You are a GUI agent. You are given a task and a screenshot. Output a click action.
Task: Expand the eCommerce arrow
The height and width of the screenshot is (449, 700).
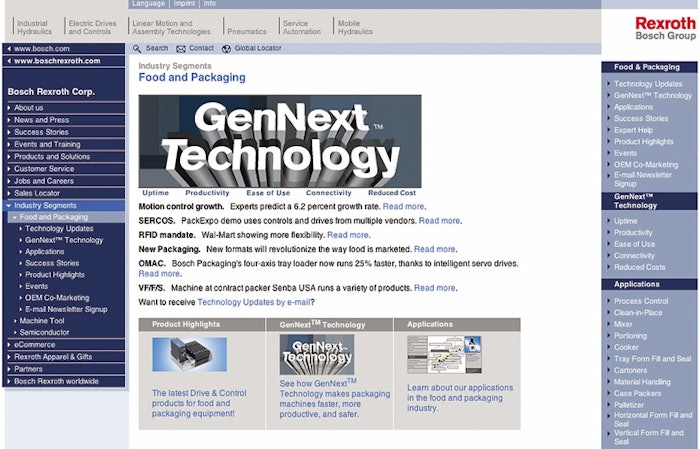[x=9, y=345]
